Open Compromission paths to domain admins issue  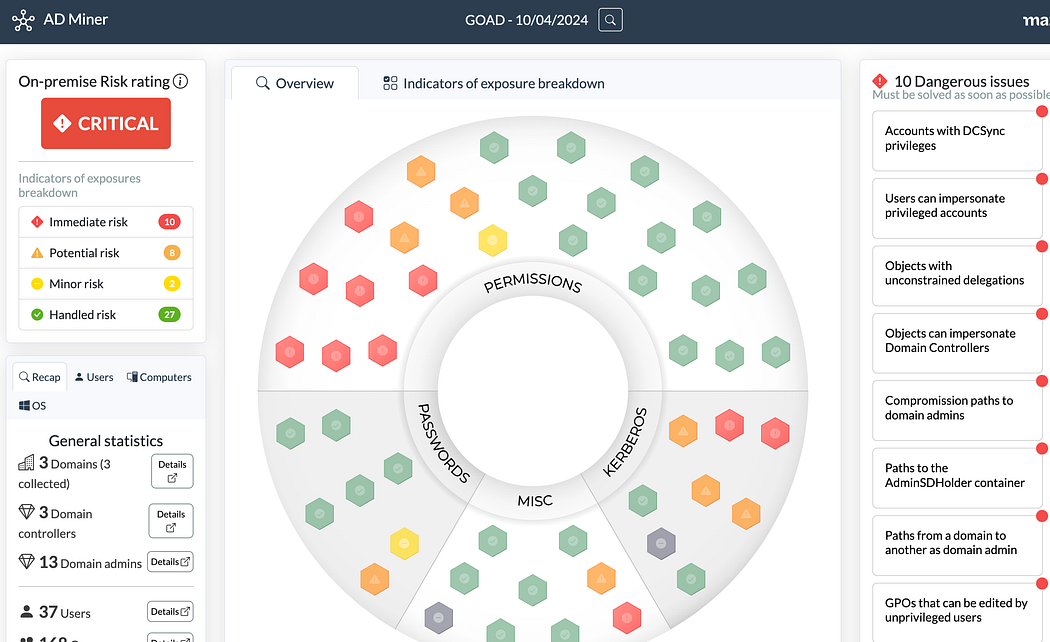pos(958,409)
